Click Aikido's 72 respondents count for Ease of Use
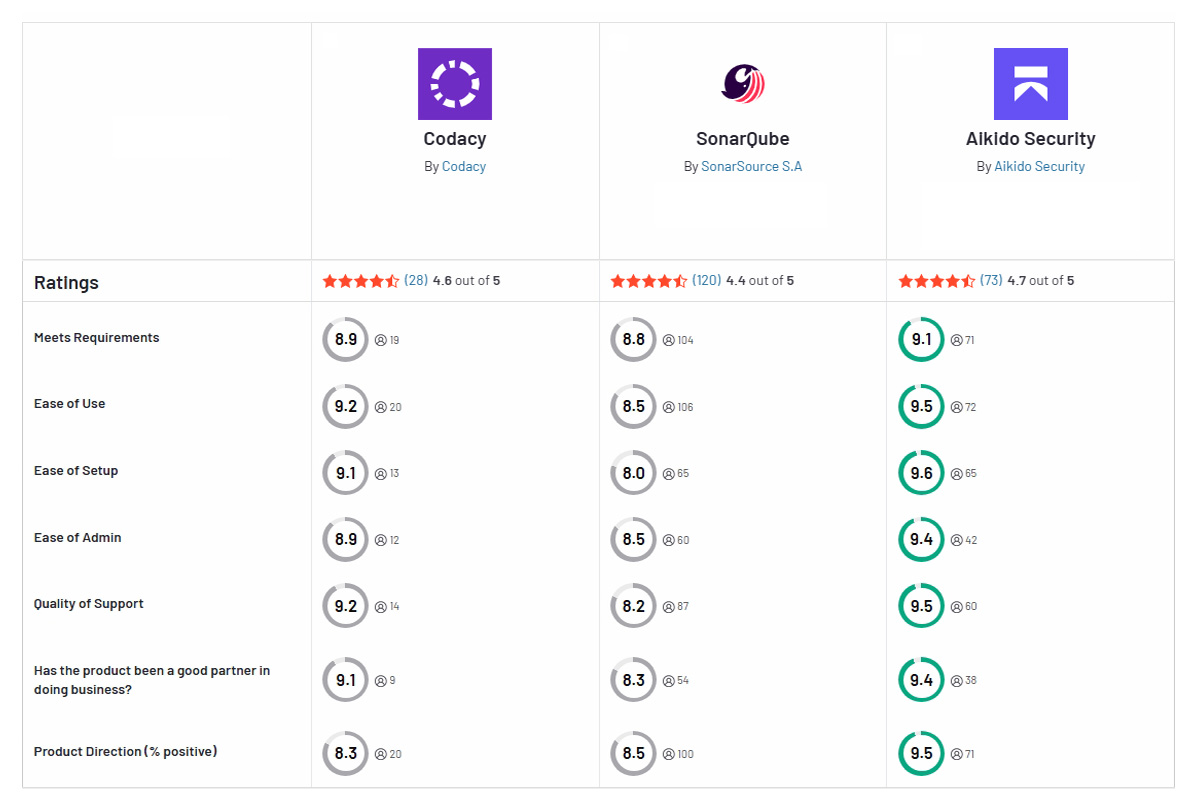Image resolution: width=1200 pixels, height=800 pixels. point(963,407)
